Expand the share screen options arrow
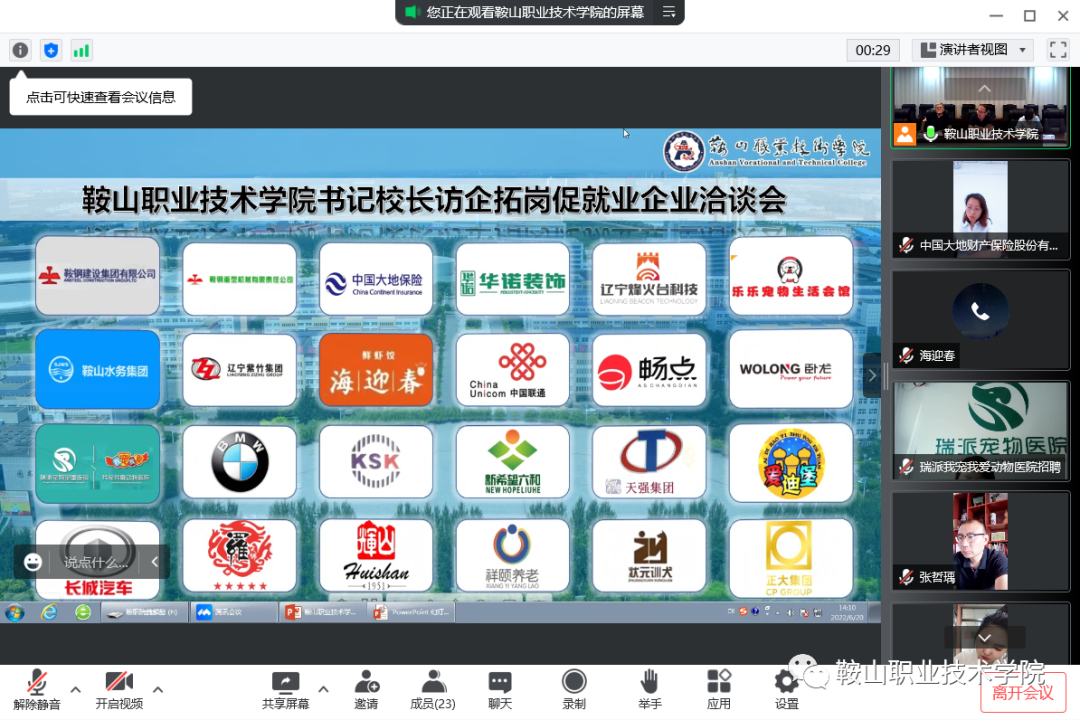 [x=322, y=688]
